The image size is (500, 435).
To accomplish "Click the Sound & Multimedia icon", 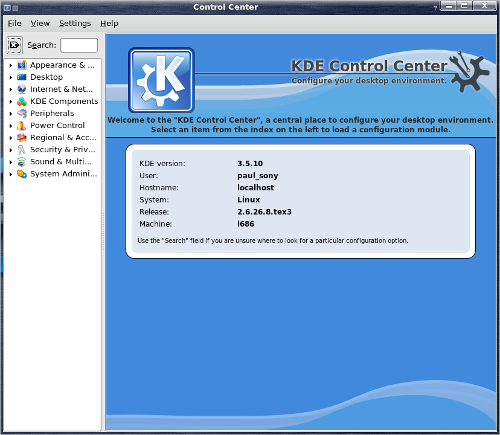I will point(22,162).
